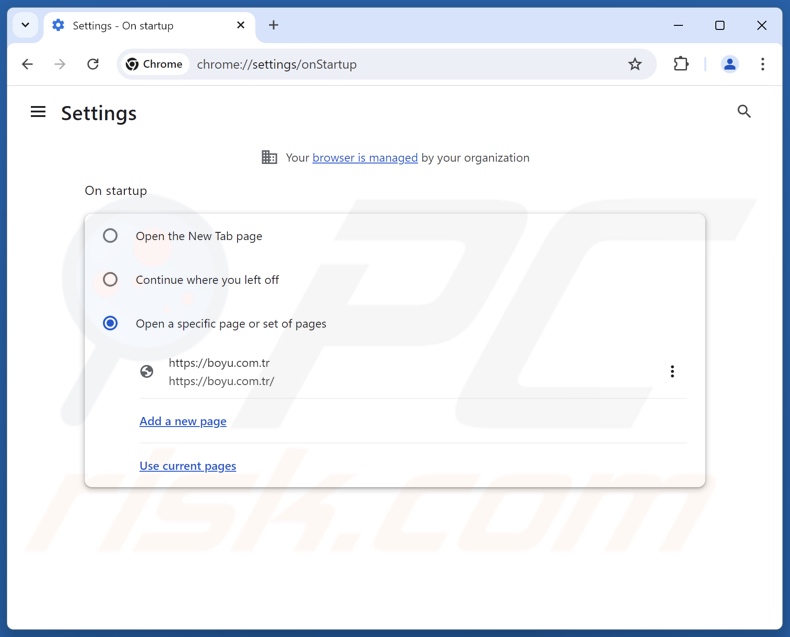The image size is (790, 637).
Task: Expand the tab search dropdown
Action: click(x=25, y=25)
